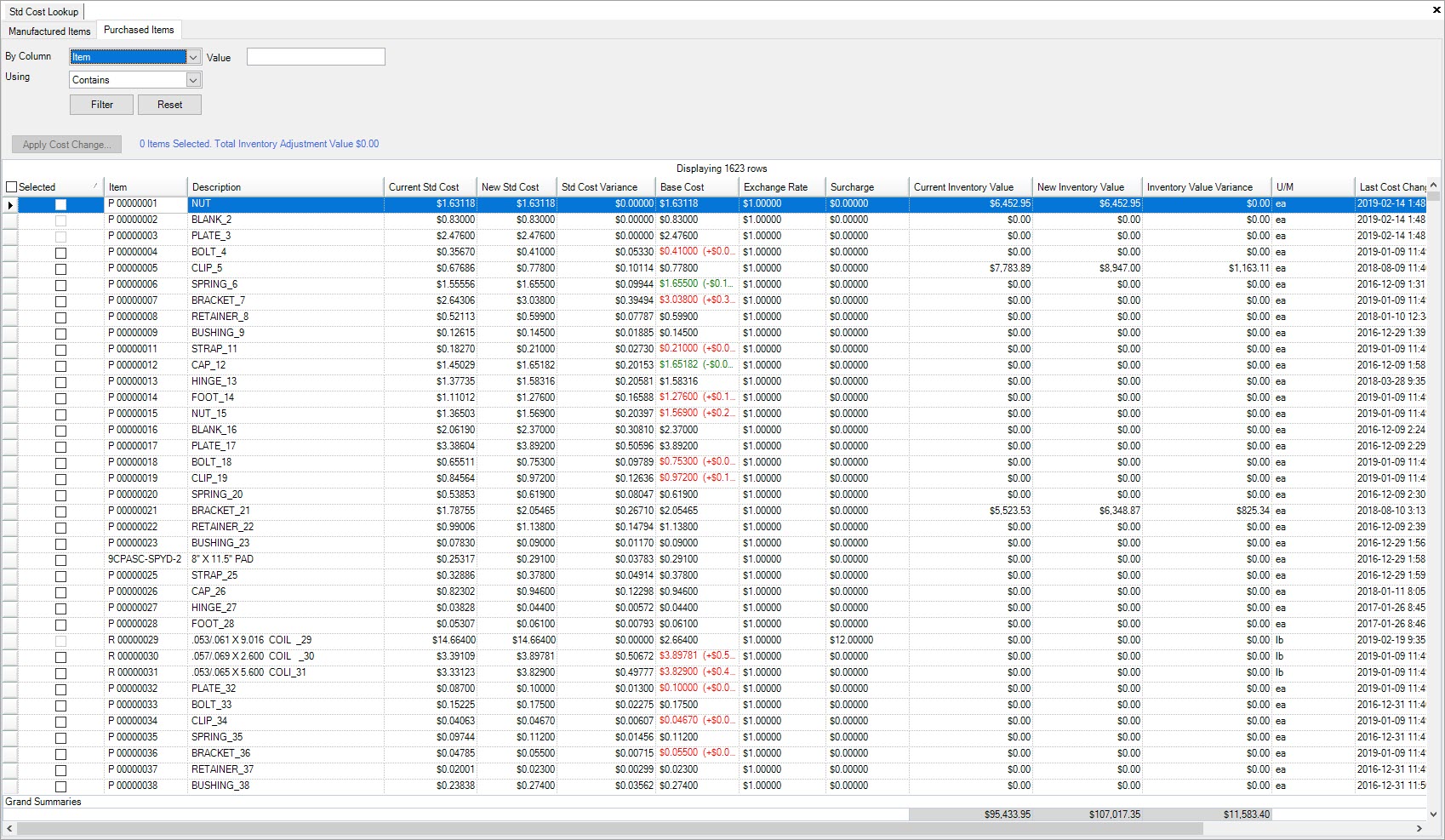1445x840 pixels.
Task: Select checkbox for BOLT_4 row
Action: point(60,253)
